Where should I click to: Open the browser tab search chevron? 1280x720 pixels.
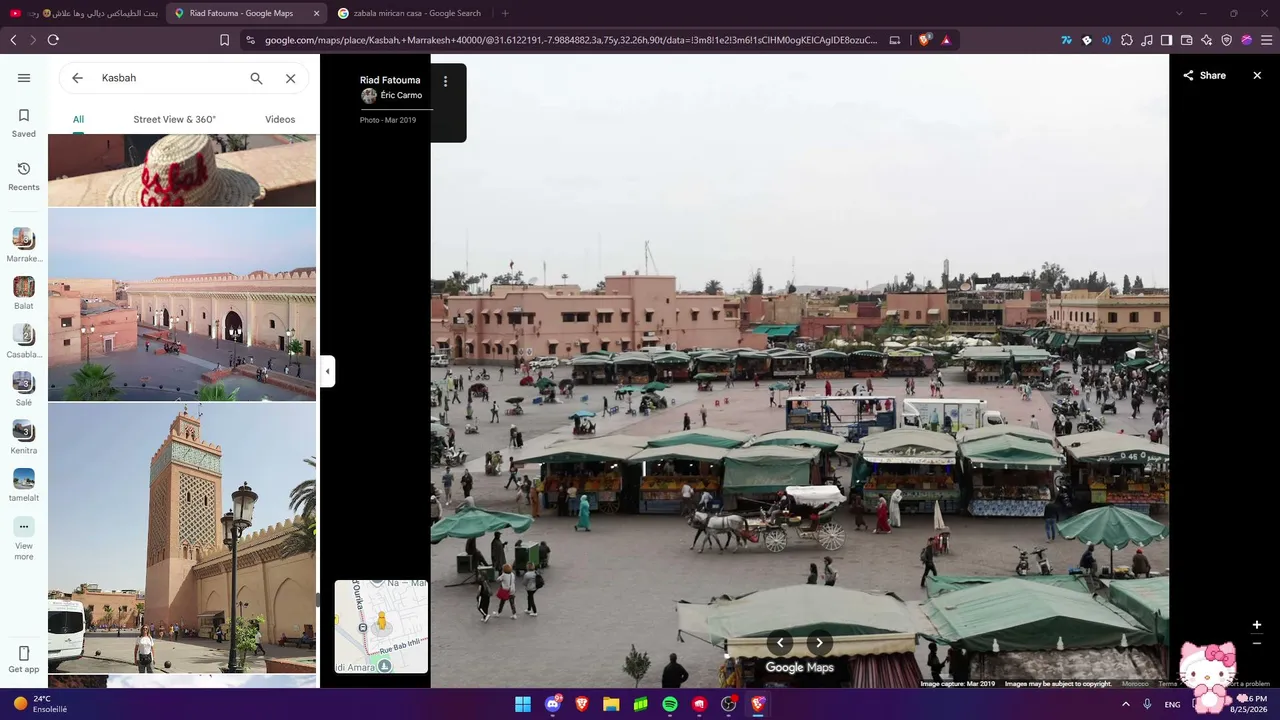point(1179,13)
